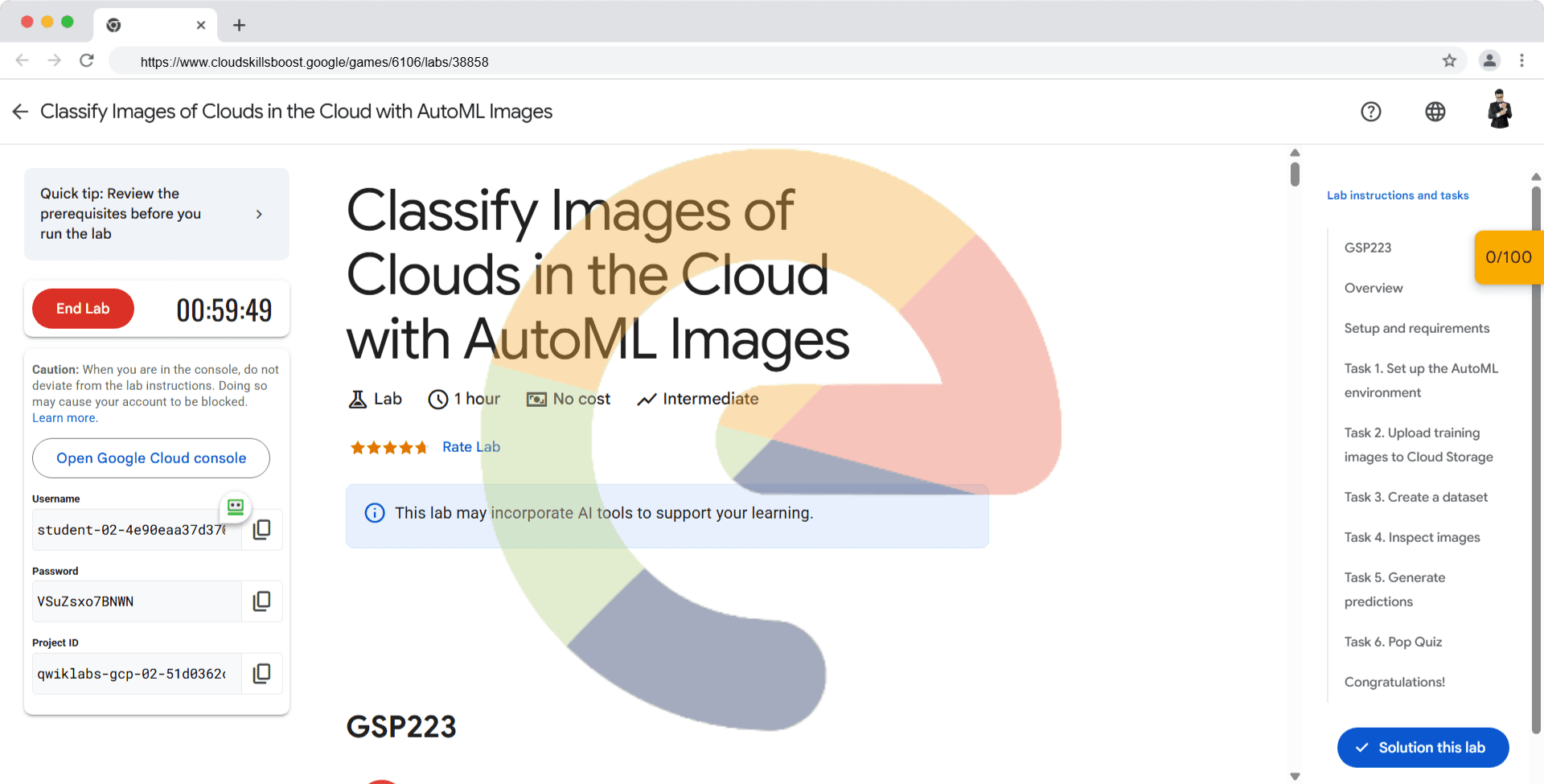Open the help question mark icon
1544x784 pixels.
tap(1371, 112)
